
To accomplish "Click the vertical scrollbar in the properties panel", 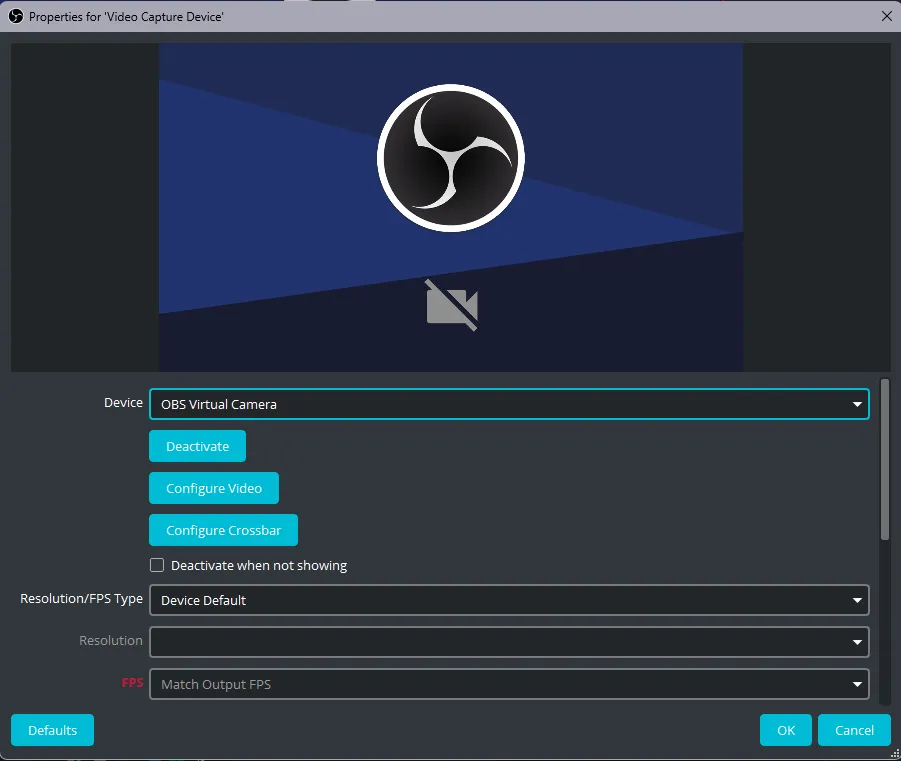I will (884, 460).
